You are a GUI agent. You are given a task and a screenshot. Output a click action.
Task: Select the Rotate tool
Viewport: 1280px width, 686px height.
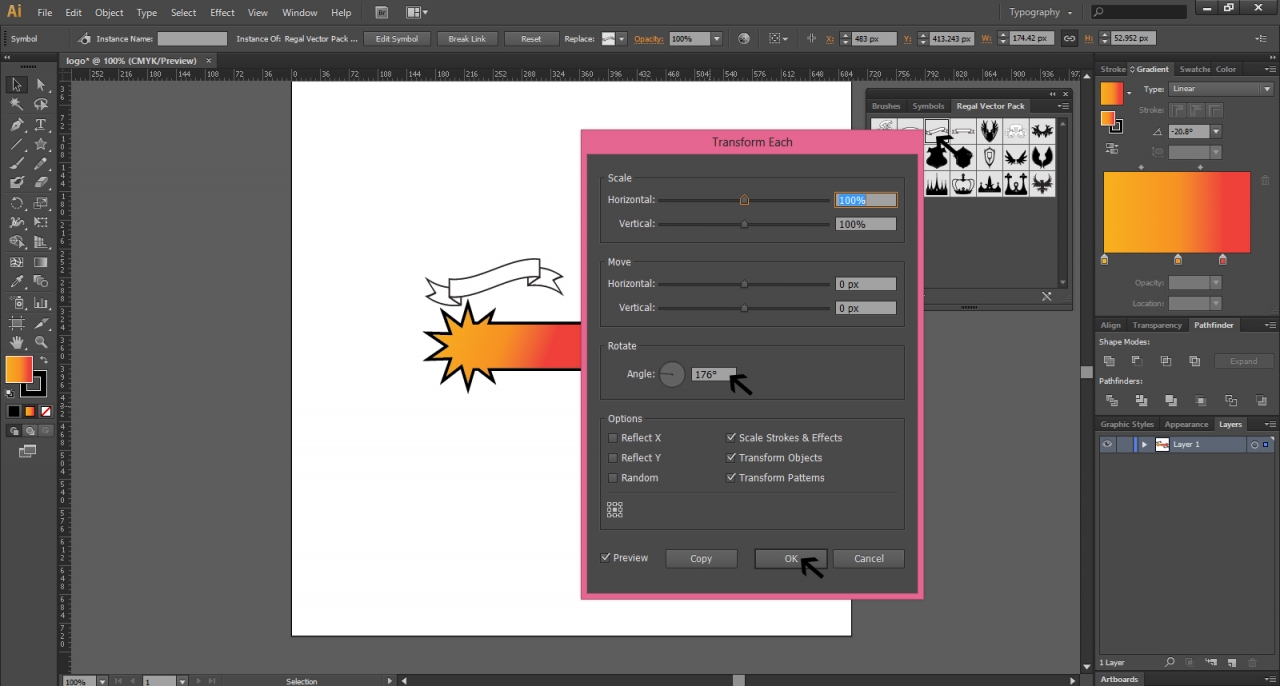(17, 203)
